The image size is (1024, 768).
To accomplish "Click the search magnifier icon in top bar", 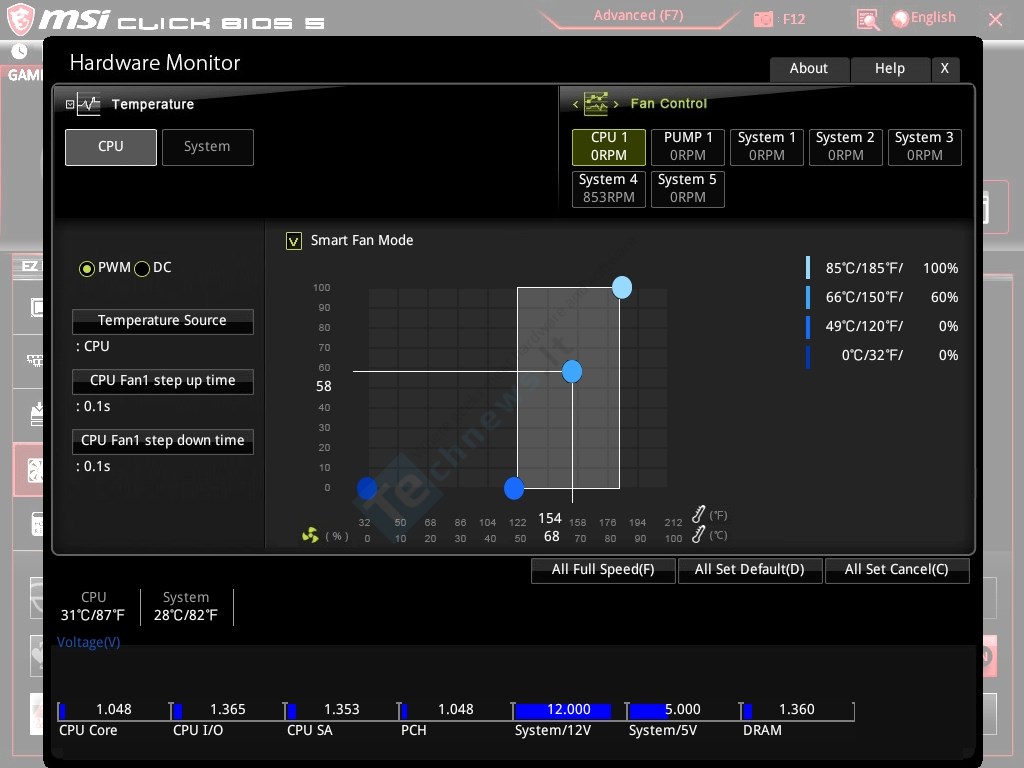I will pos(868,19).
